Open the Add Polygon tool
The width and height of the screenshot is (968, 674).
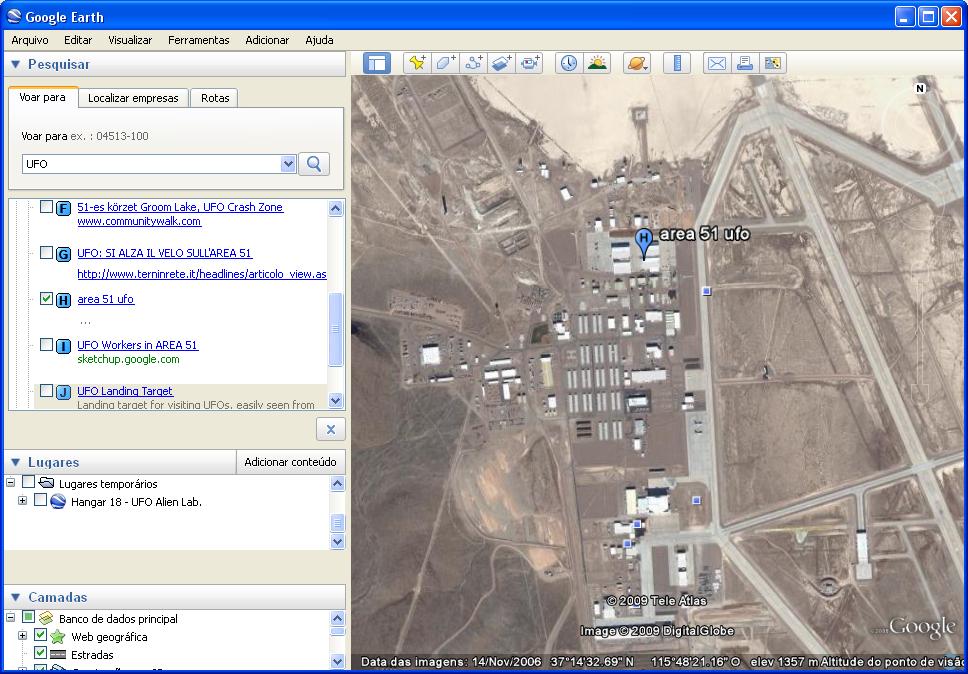tap(446, 63)
